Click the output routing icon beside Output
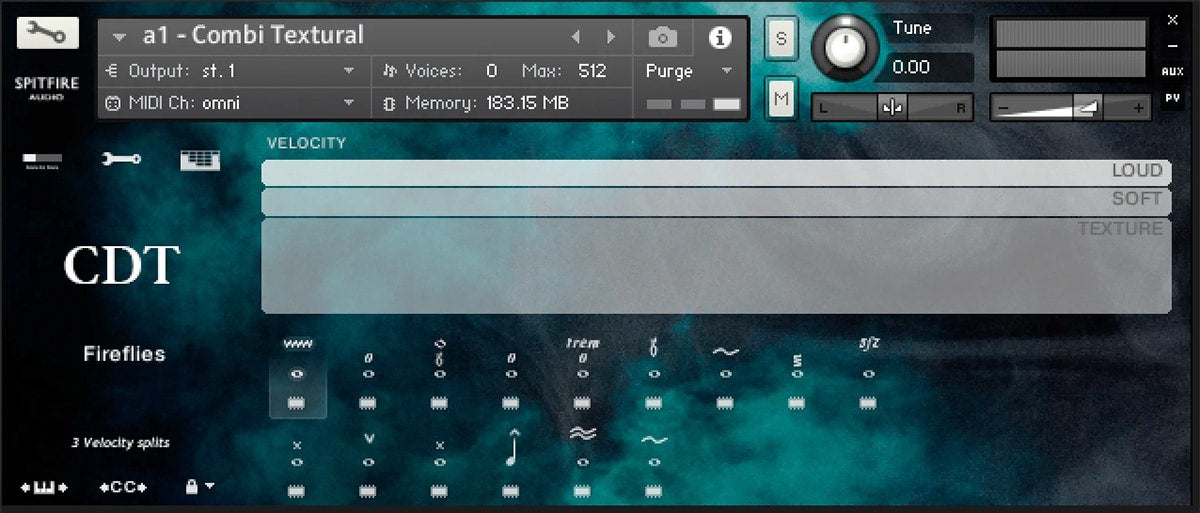 click(x=111, y=71)
